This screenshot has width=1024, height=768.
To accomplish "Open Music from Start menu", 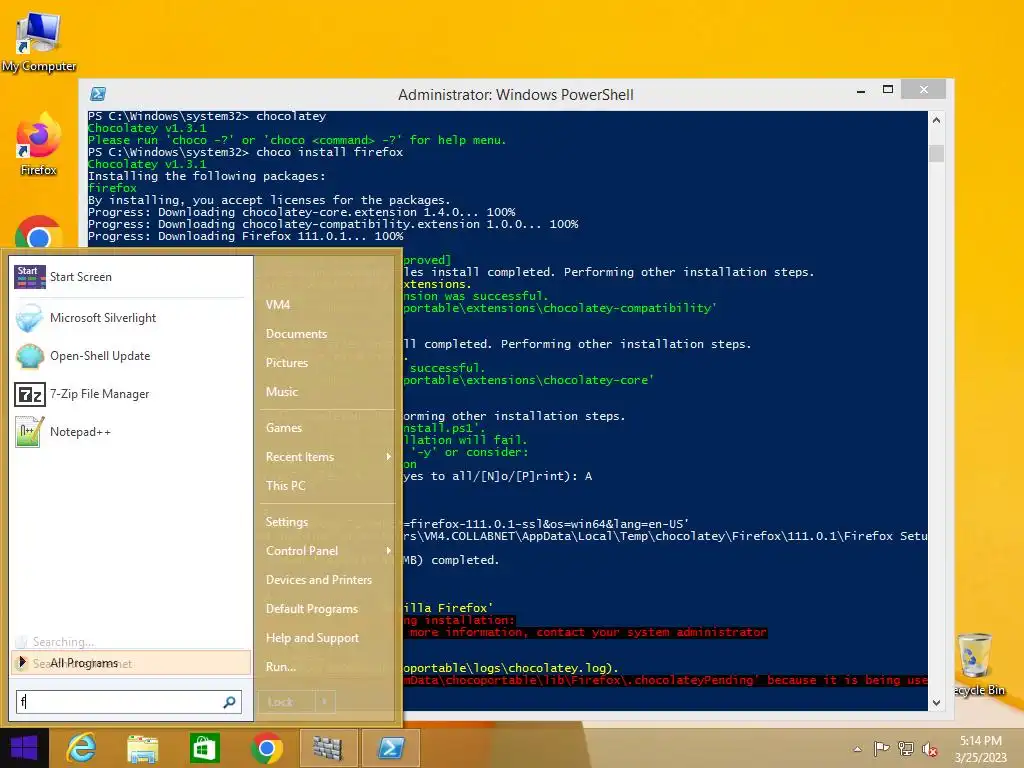I will tap(281, 392).
